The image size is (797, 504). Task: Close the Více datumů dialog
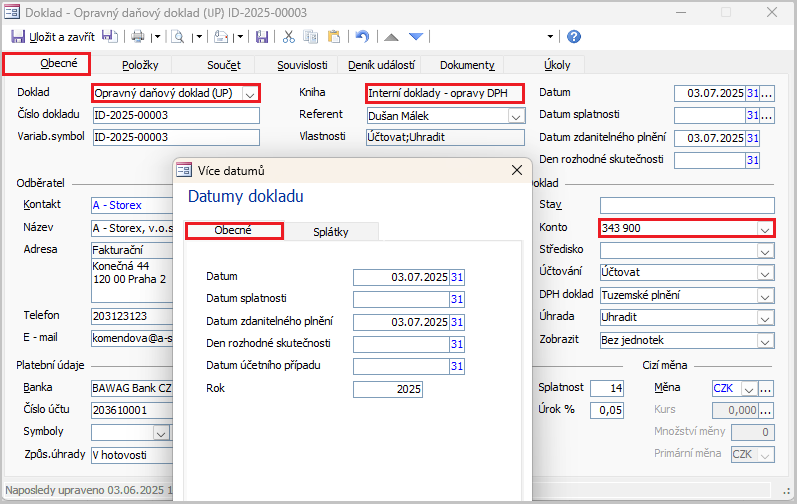pyautogui.click(x=516, y=170)
